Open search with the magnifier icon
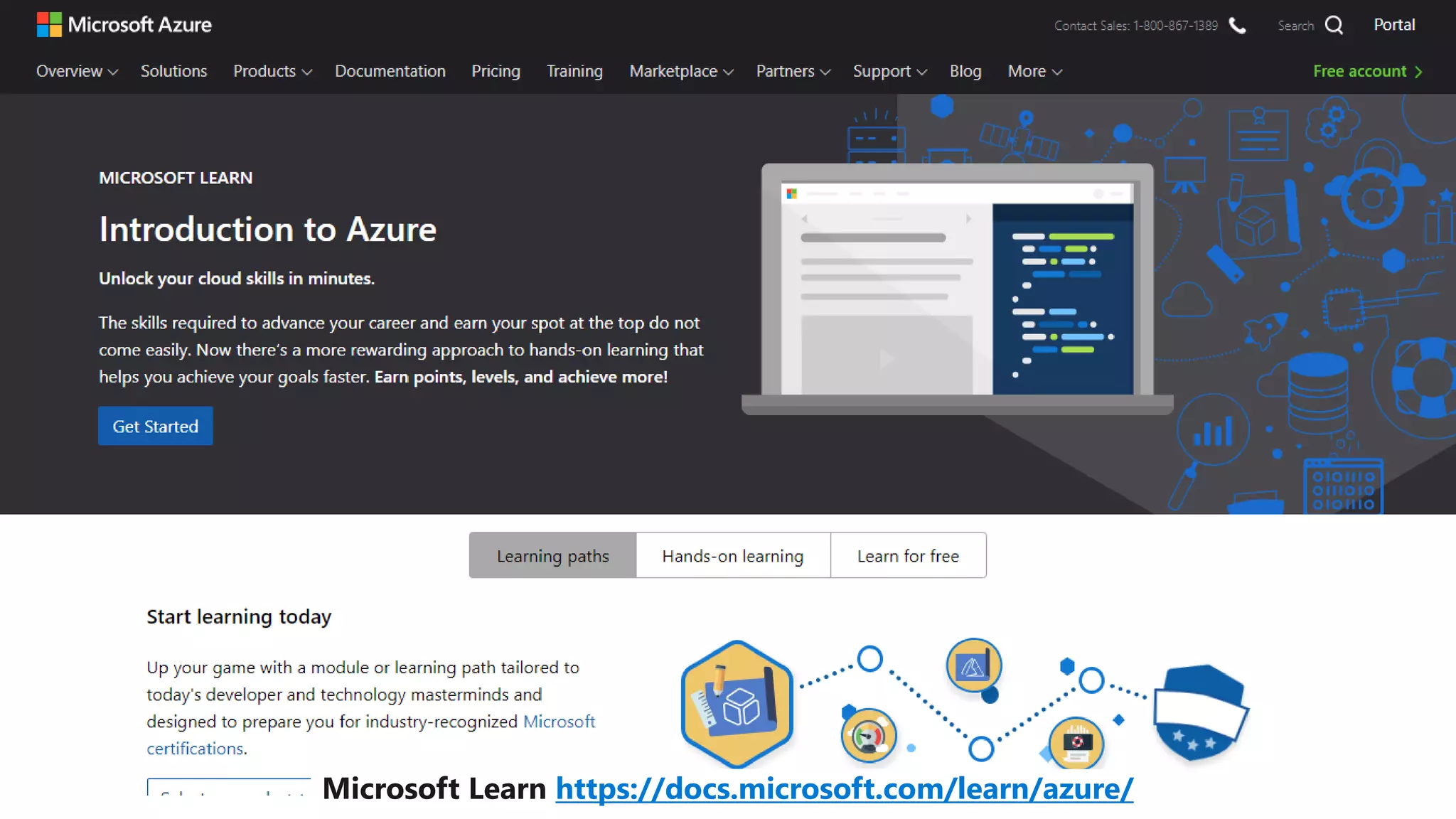This screenshot has width=1456, height=819. [x=1334, y=26]
